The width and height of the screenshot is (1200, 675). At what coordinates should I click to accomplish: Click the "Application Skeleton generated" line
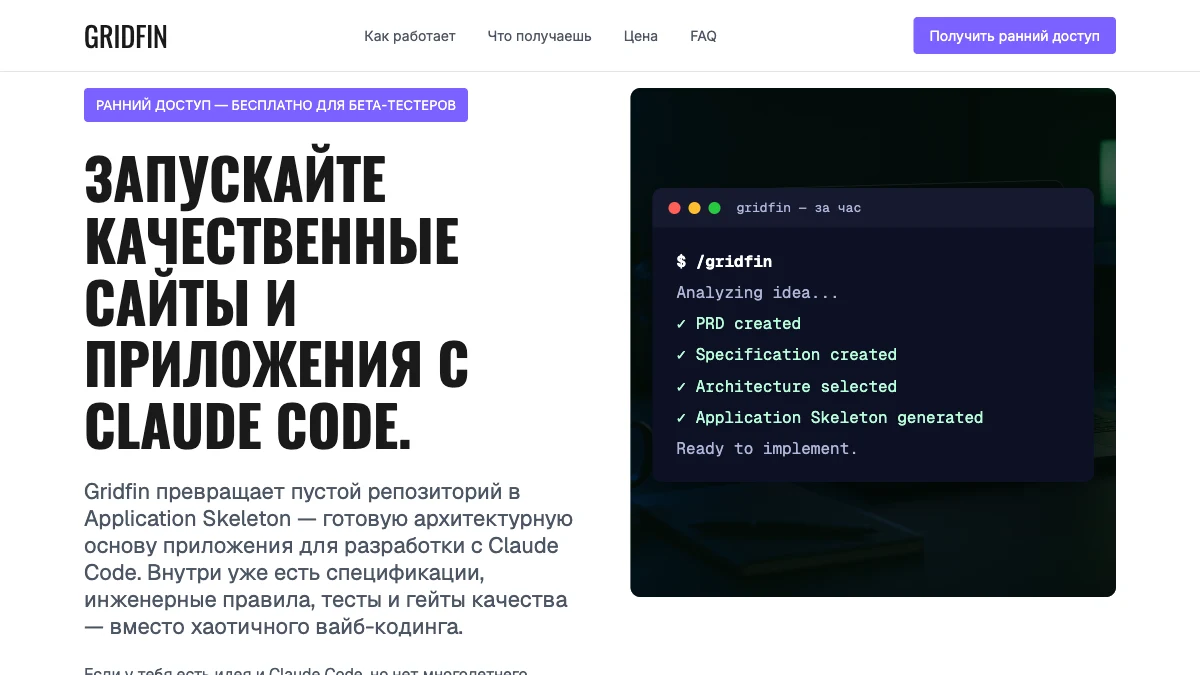point(830,417)
